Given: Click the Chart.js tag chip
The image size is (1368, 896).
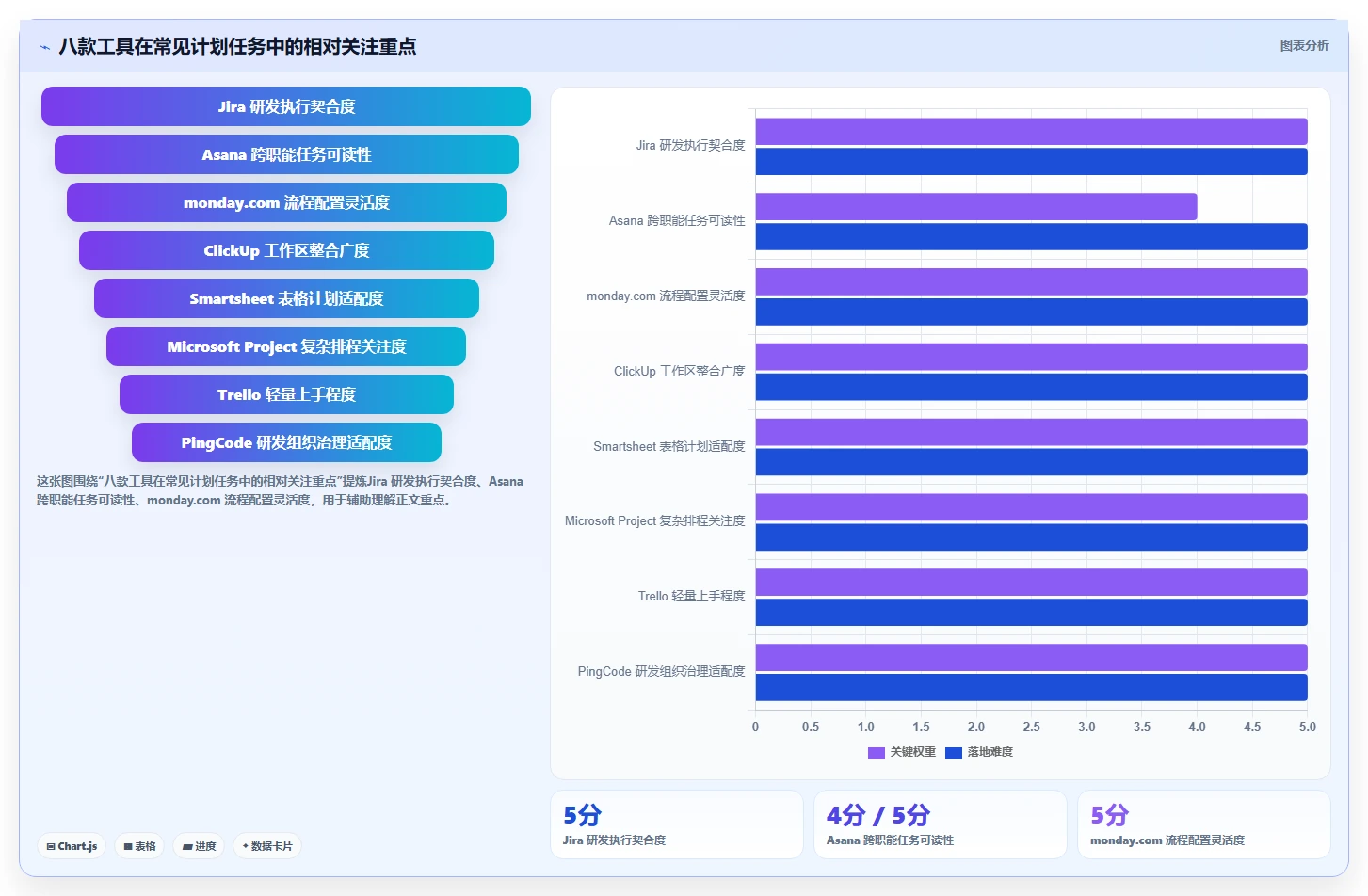Looking at the screenshot, I should tap(72, 846).
